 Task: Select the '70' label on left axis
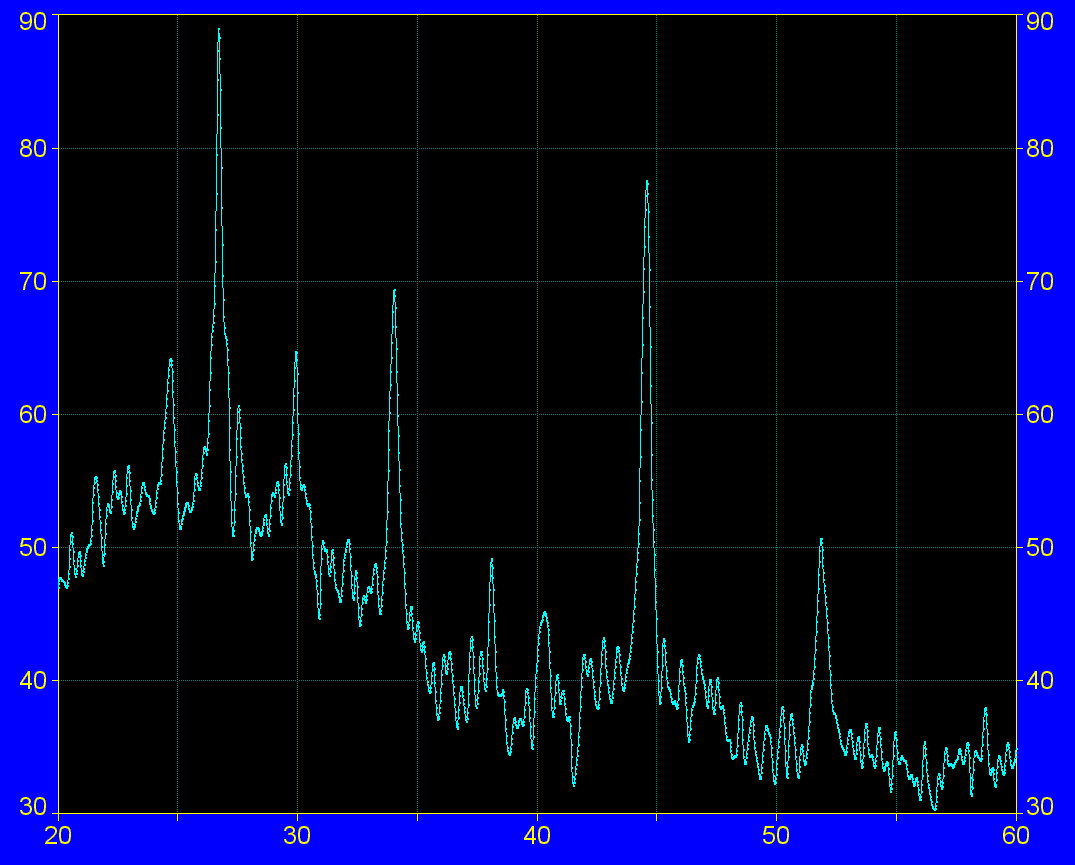[33, 281]
